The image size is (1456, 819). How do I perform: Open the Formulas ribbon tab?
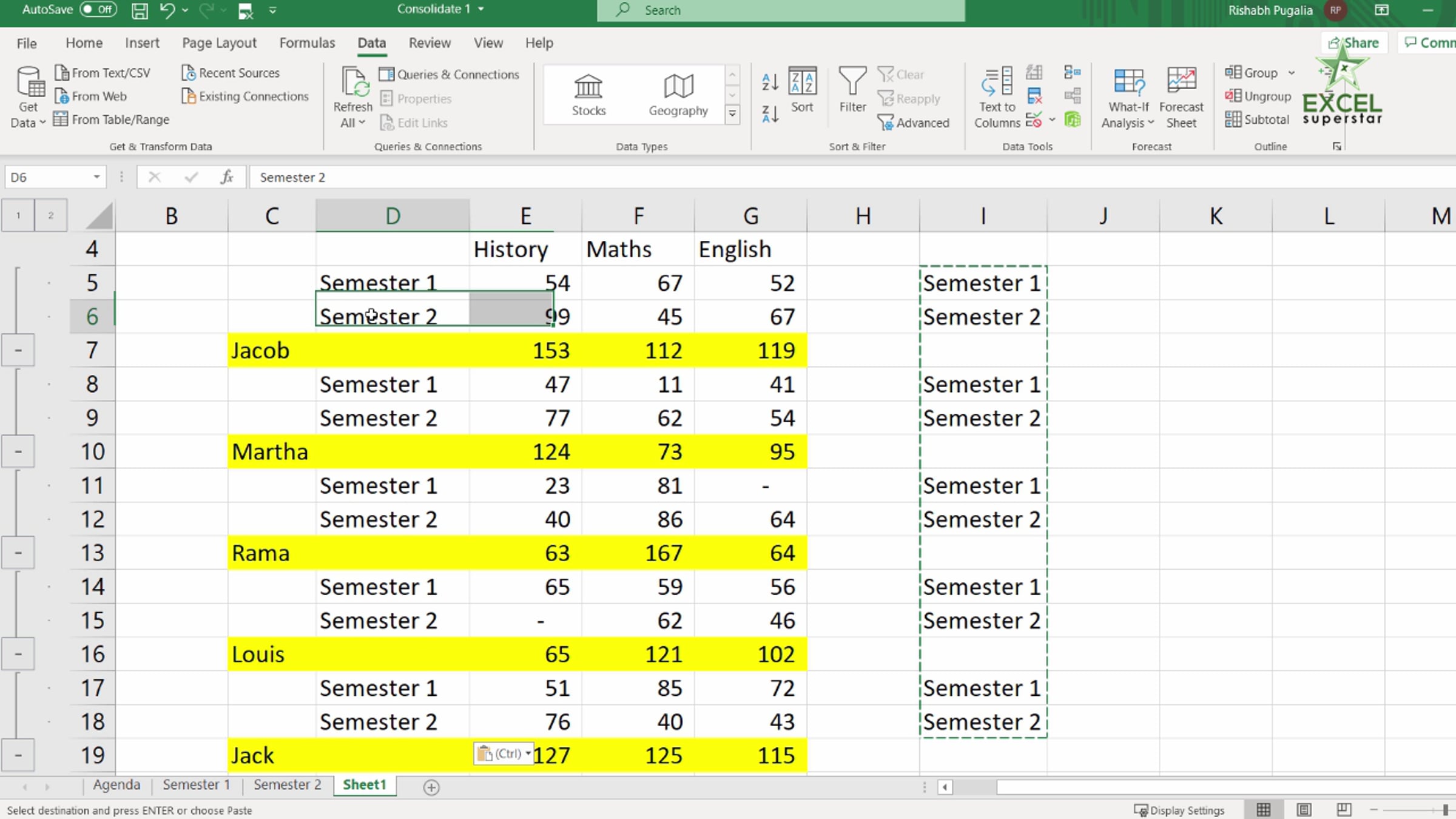(306, 43)
